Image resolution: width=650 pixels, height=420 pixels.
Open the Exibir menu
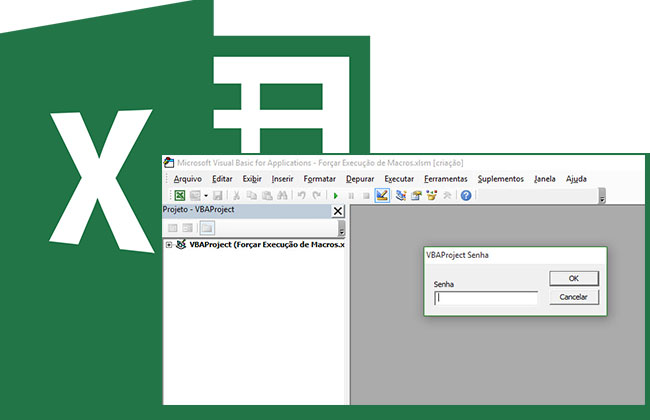click(x=252, y=179)
